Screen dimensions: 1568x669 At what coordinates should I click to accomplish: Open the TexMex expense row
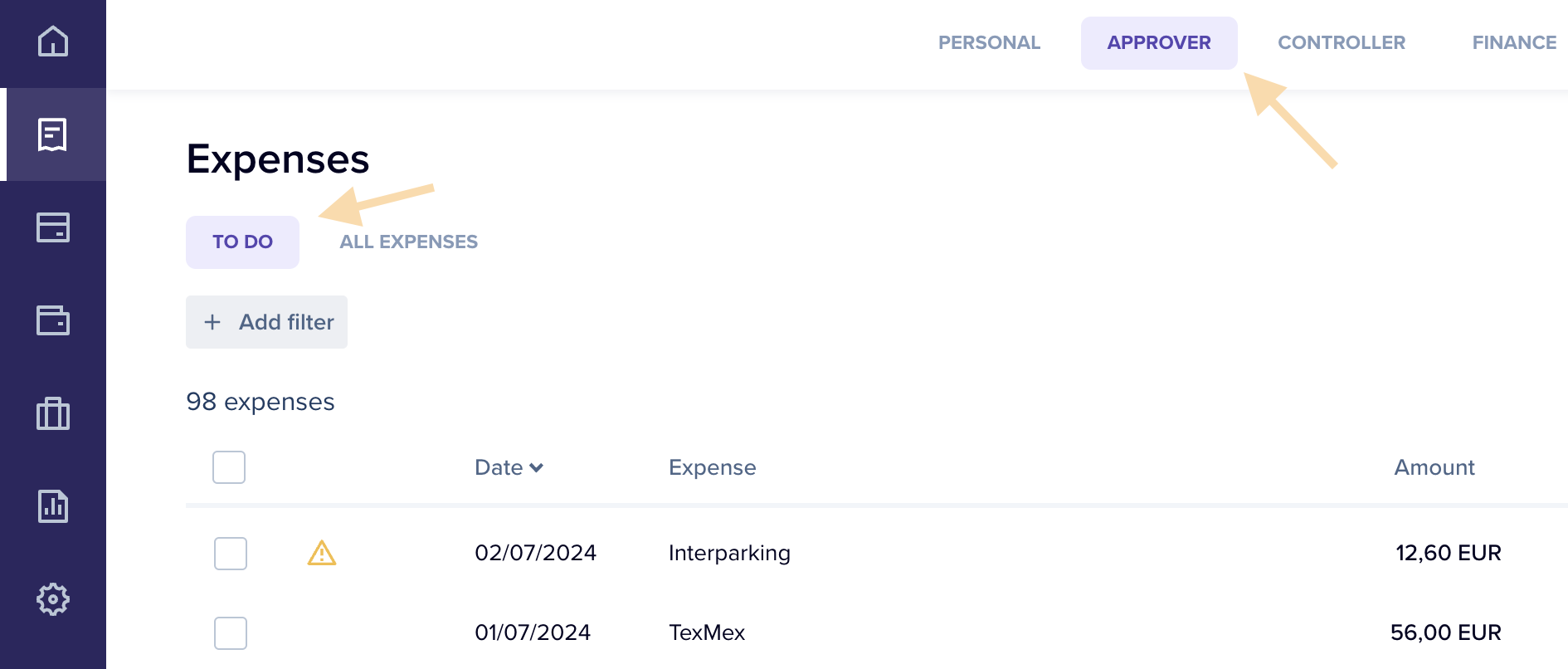tap(707, 632)
